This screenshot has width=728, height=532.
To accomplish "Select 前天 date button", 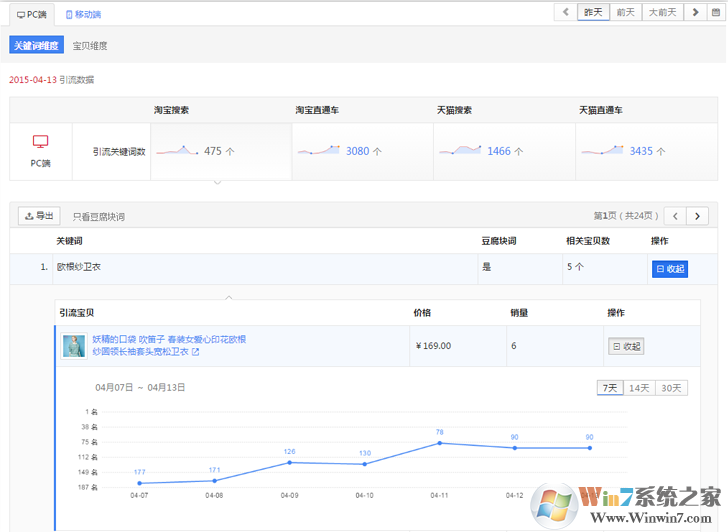I will click(x=626, y=12).
